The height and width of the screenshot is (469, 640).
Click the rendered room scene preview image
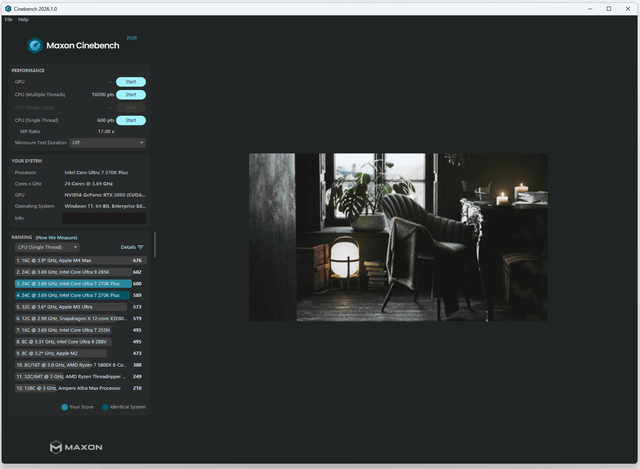(x=398, y=237)
